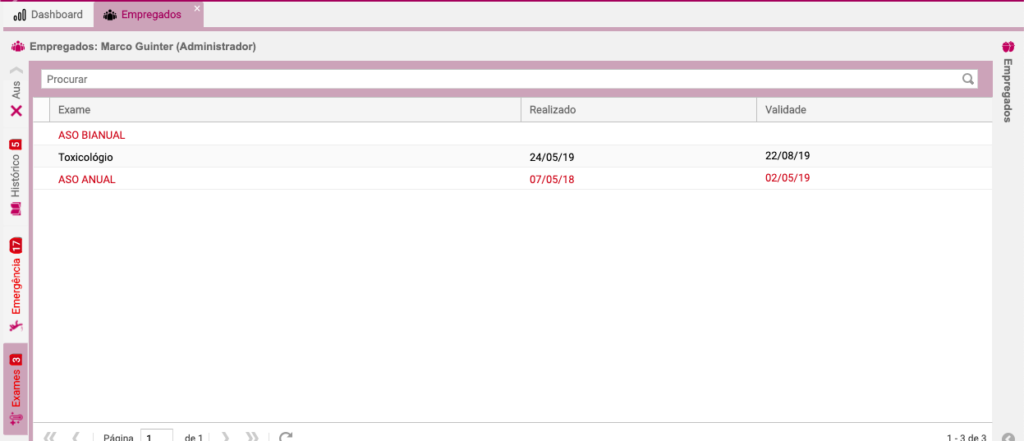Select the ASO BIANUAL exam row

513,135
